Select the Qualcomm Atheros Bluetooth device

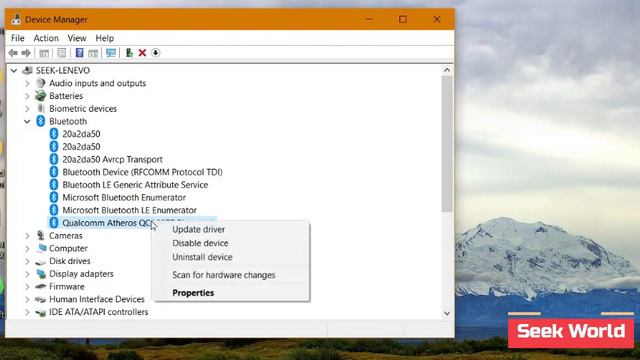[x=107, y=223]
